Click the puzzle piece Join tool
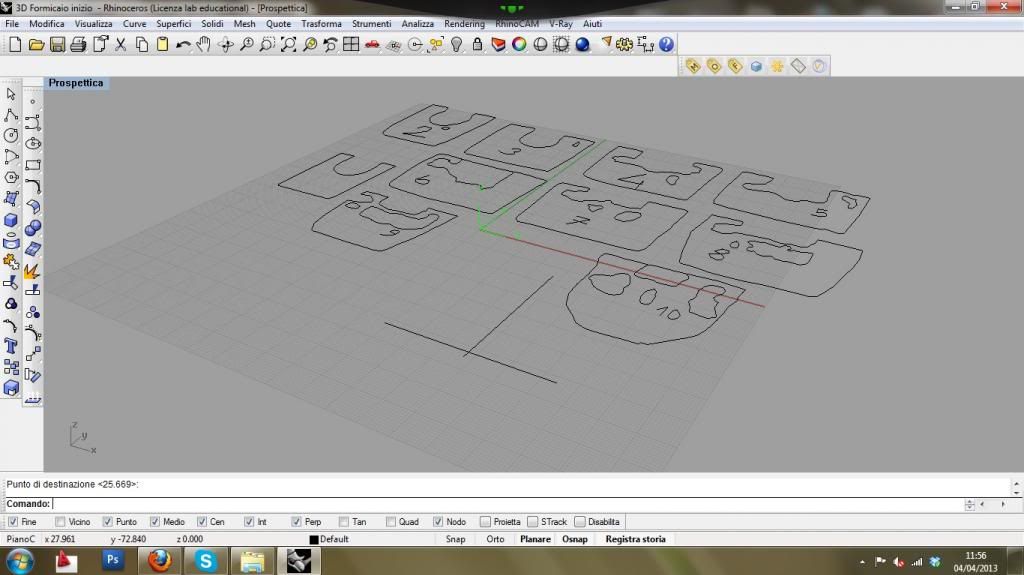Viewport: 1024px width, 575px height. 11,262
